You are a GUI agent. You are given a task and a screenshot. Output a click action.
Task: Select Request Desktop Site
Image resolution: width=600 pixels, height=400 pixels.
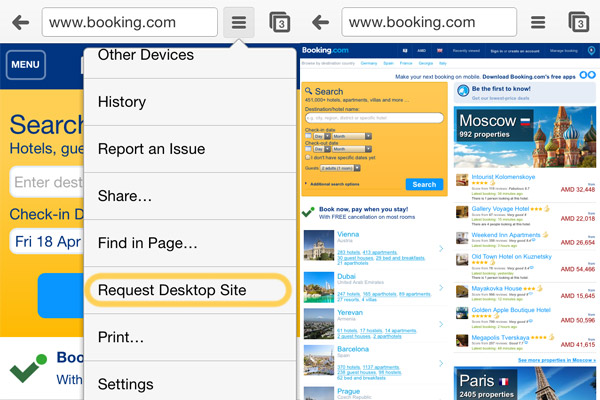pos(190,290)
